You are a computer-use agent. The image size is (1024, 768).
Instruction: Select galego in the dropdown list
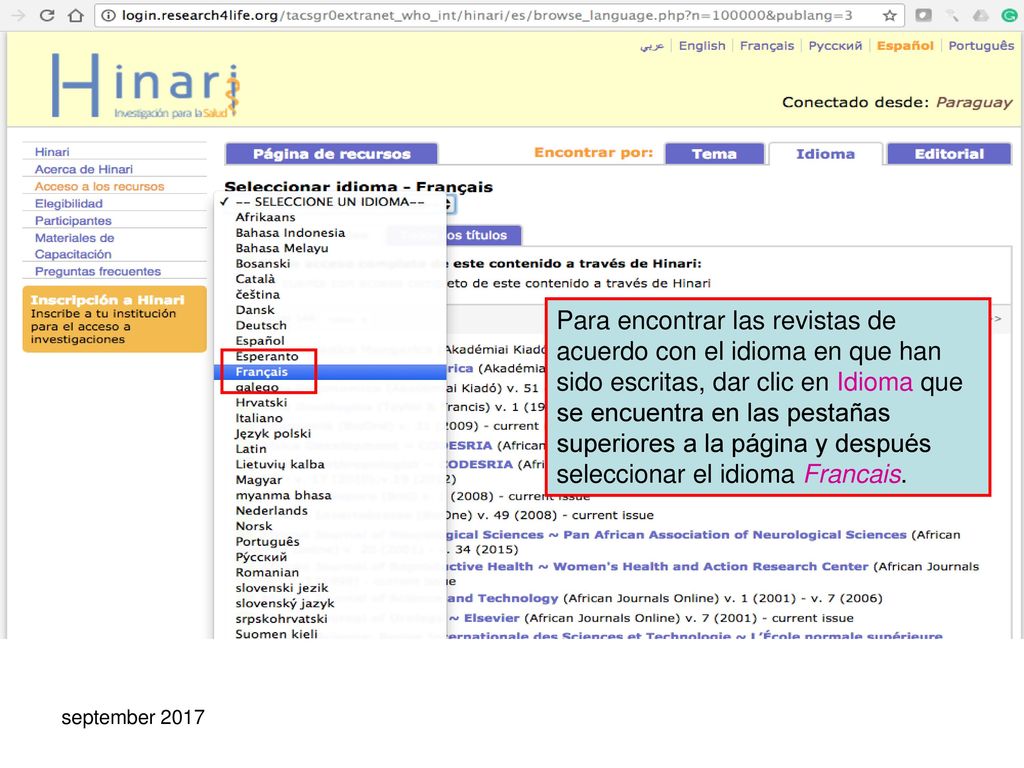[330, 387]
